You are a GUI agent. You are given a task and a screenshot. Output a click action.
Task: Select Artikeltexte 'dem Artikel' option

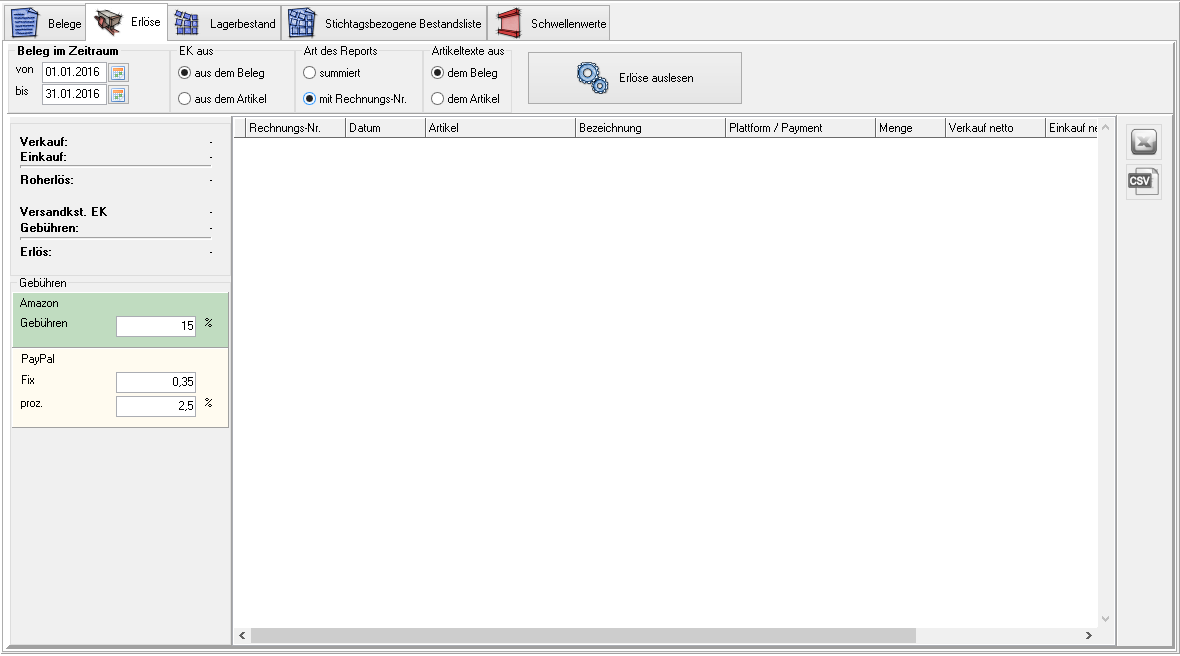[x=438, y=99]
